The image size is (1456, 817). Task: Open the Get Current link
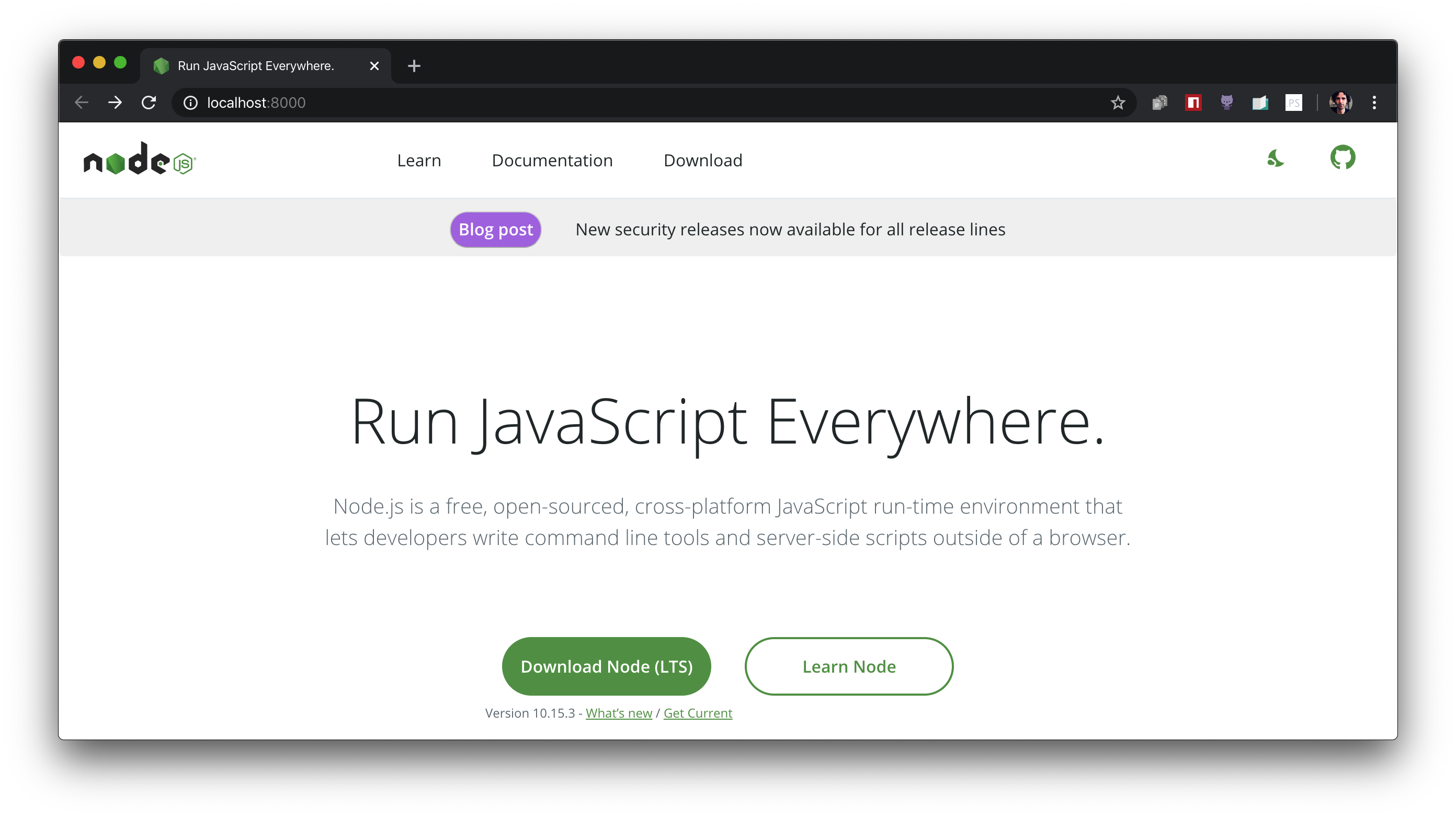[x=698, y=712]
